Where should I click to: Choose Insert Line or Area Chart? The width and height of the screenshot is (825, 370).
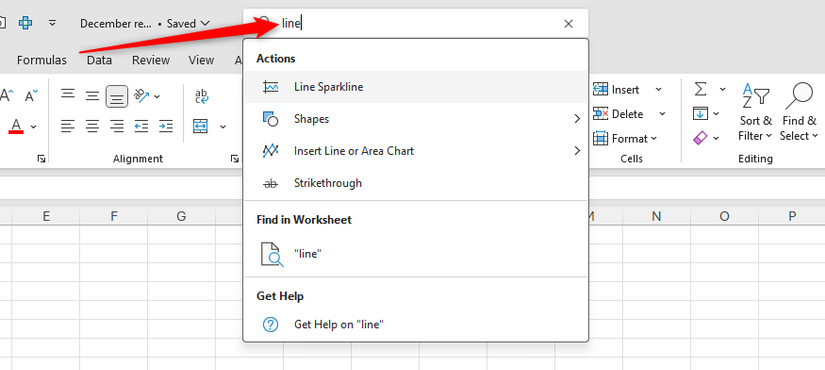415,151
